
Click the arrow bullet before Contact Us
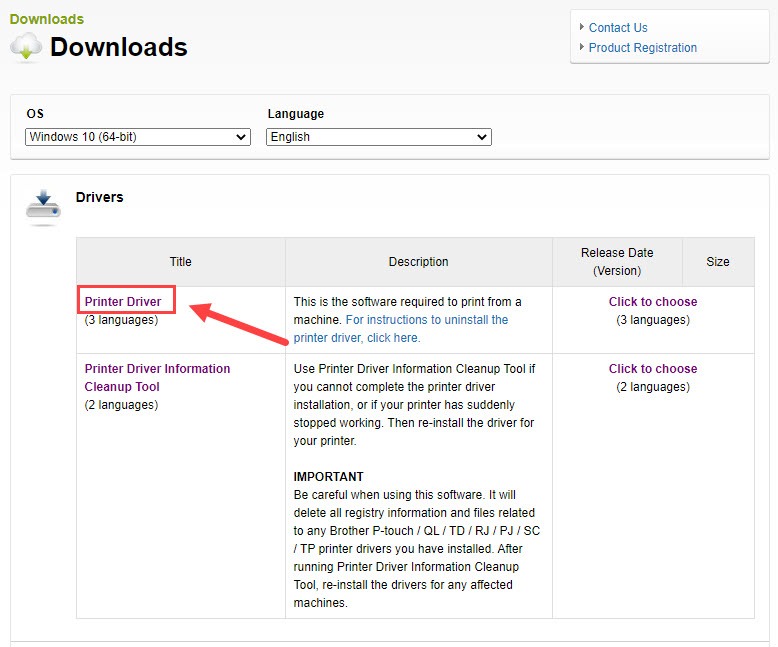[x=582, y=27]
